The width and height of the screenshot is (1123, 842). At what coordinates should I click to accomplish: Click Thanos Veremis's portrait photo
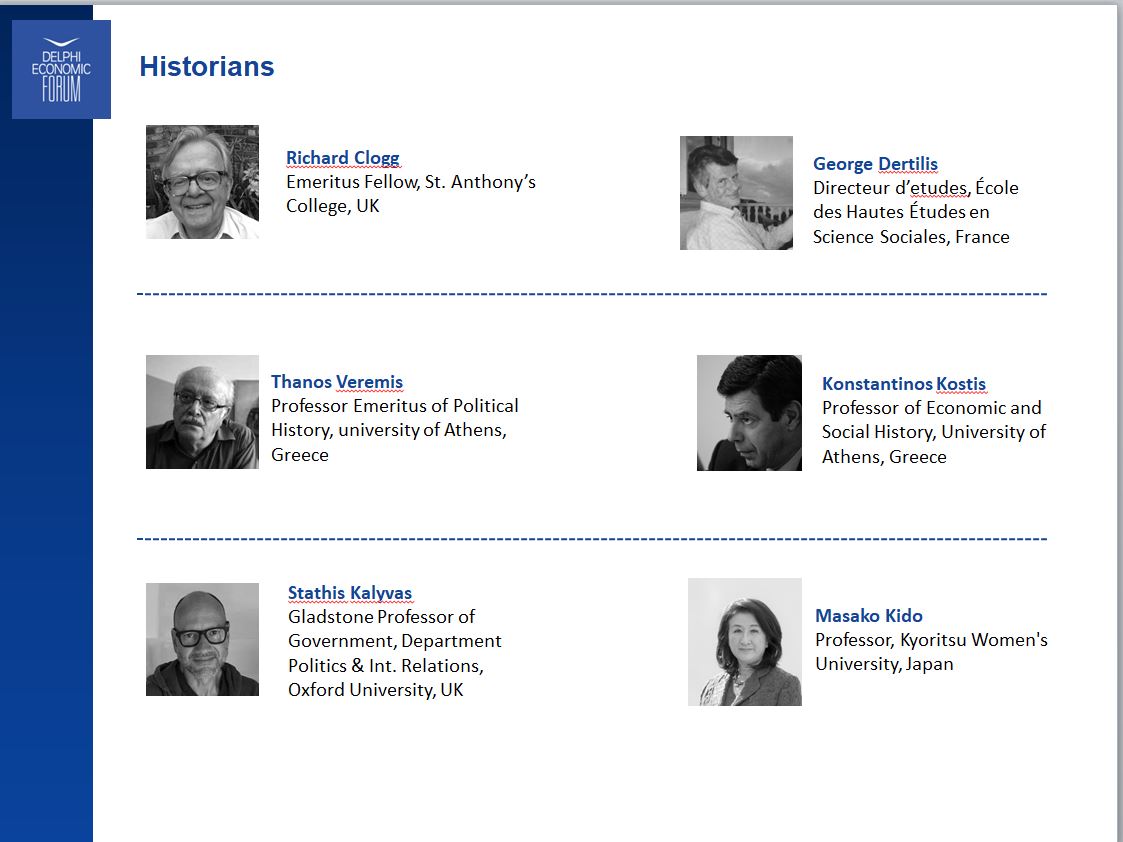[x=203, y=412]
